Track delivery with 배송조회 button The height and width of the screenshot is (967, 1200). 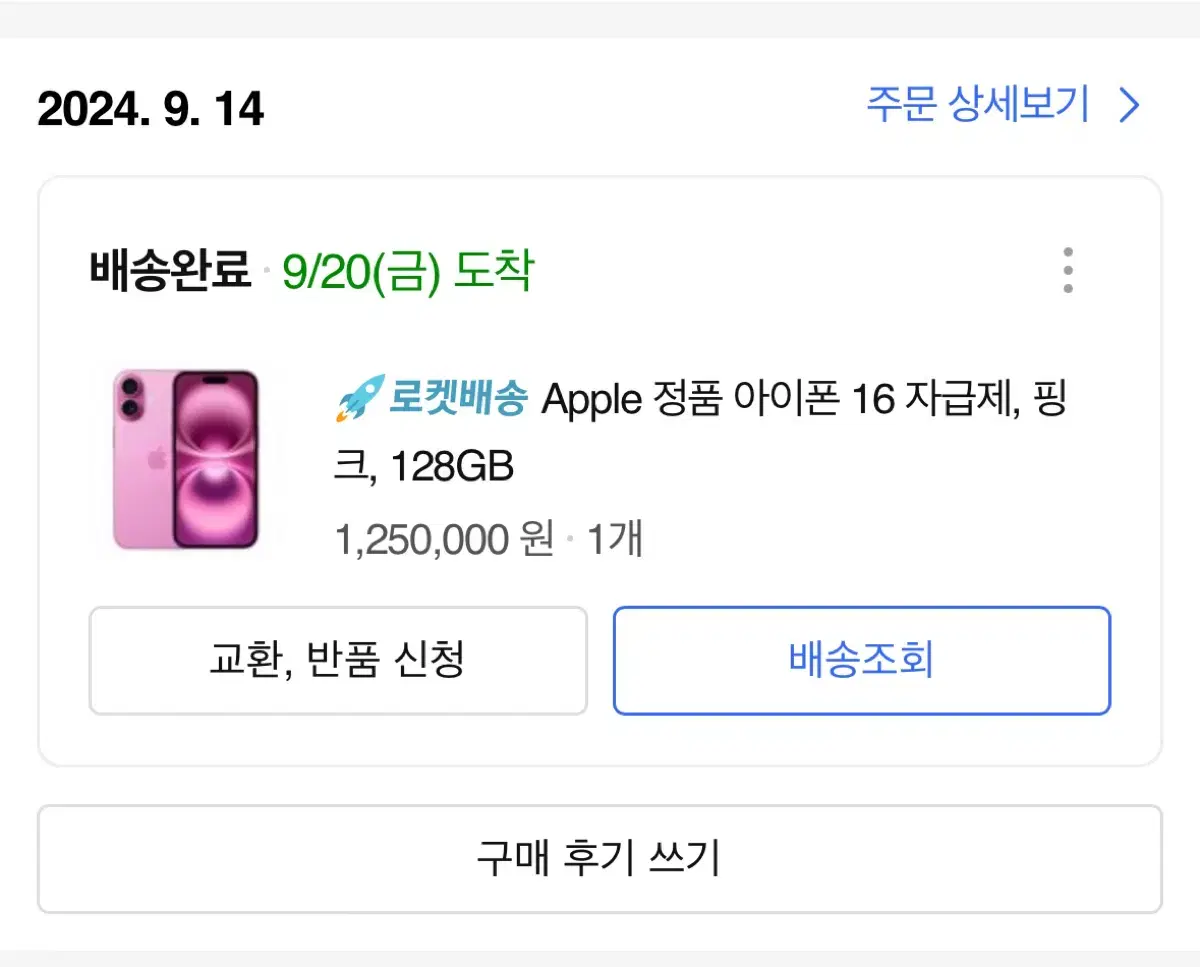pyautogui.click(x=862, y=660)
